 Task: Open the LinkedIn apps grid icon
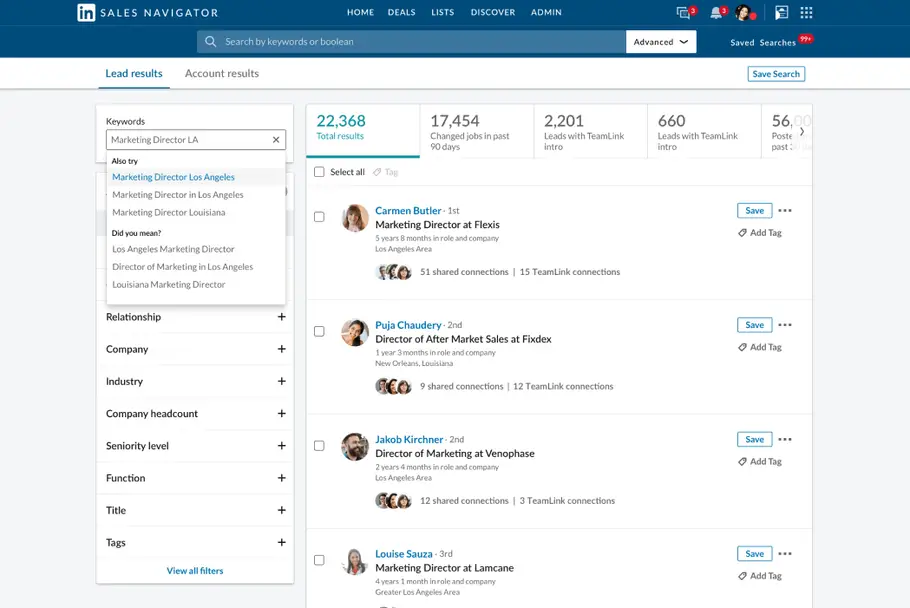[806, 12]
